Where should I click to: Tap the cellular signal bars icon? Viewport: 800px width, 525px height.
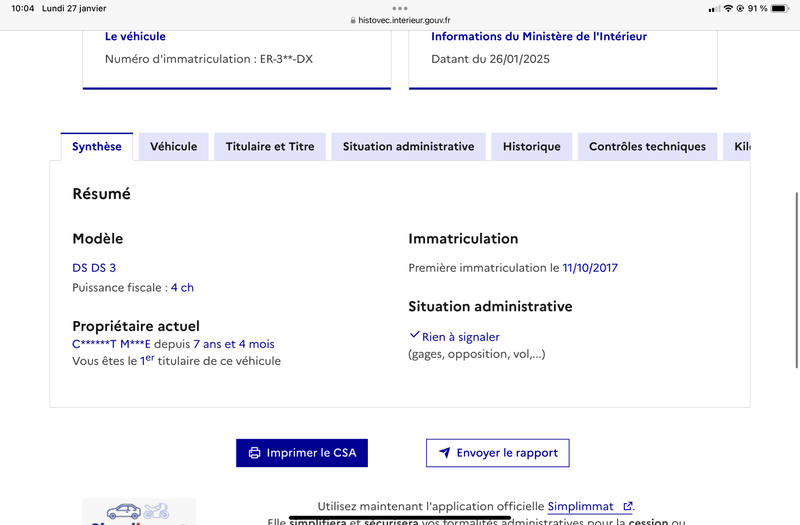pos(714,8)
